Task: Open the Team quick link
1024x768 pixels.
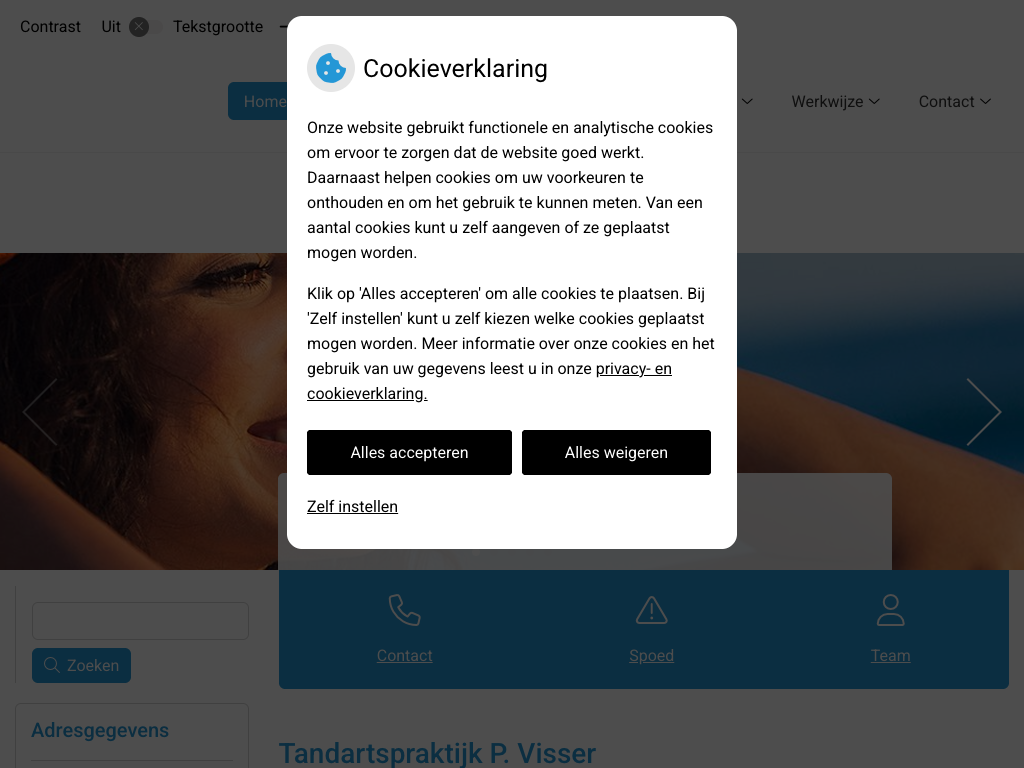Action: [x=890, y=655]
